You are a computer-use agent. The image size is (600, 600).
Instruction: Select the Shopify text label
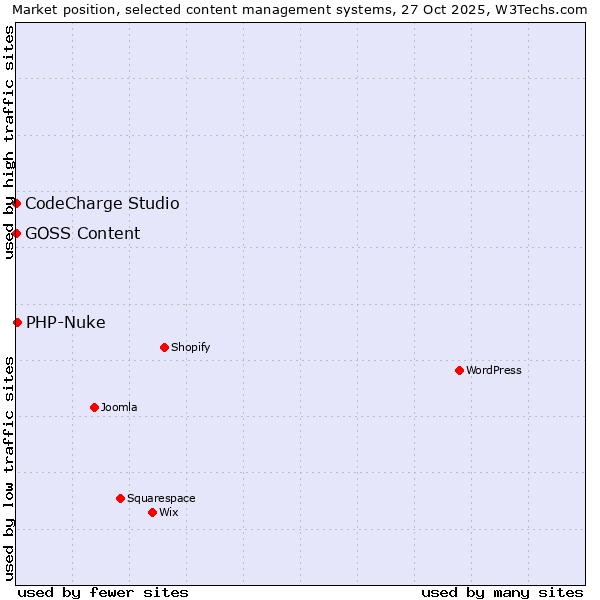click(x=190, y=348)
